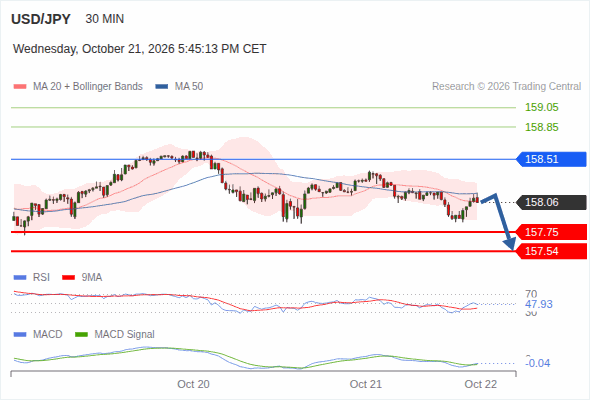
Task: Click the RSI 70 level label
Action: pos(531,294)
